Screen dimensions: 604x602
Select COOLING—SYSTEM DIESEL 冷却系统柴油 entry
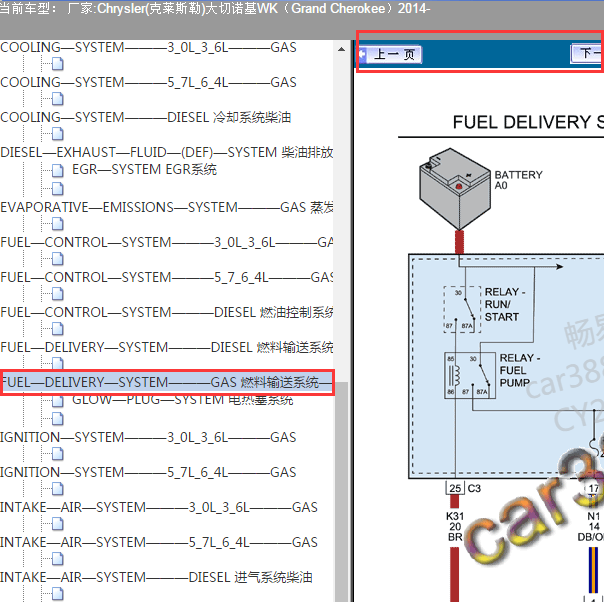[146, 117]
